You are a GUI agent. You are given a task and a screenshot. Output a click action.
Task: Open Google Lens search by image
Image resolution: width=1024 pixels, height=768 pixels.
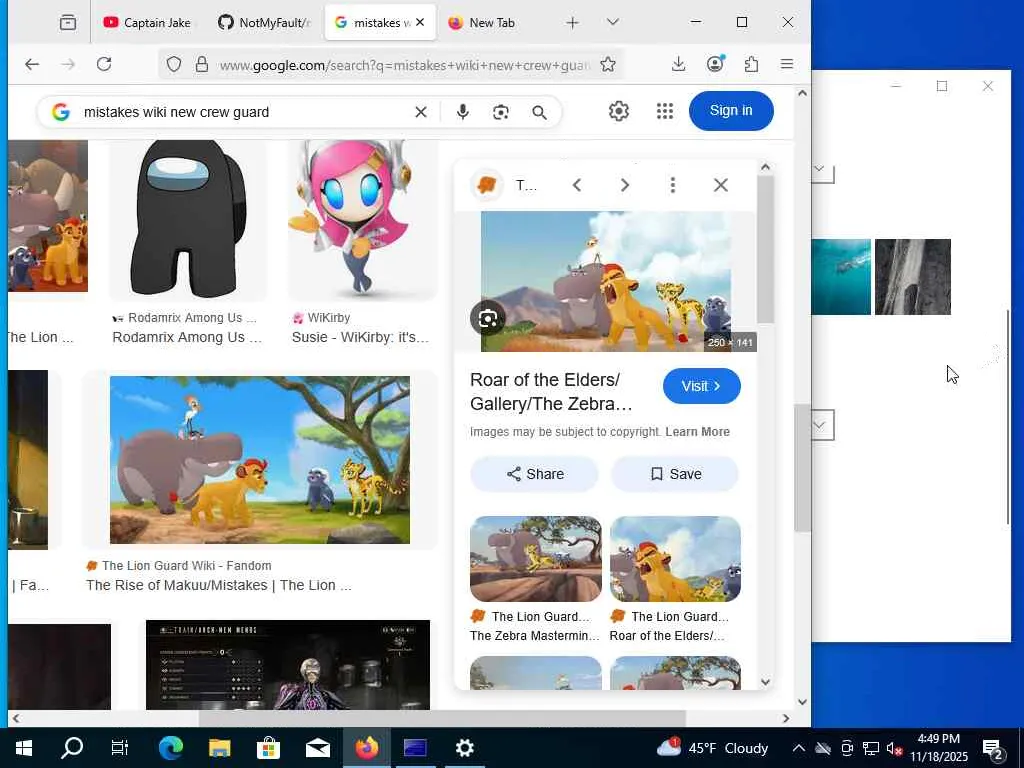[501, 112]
